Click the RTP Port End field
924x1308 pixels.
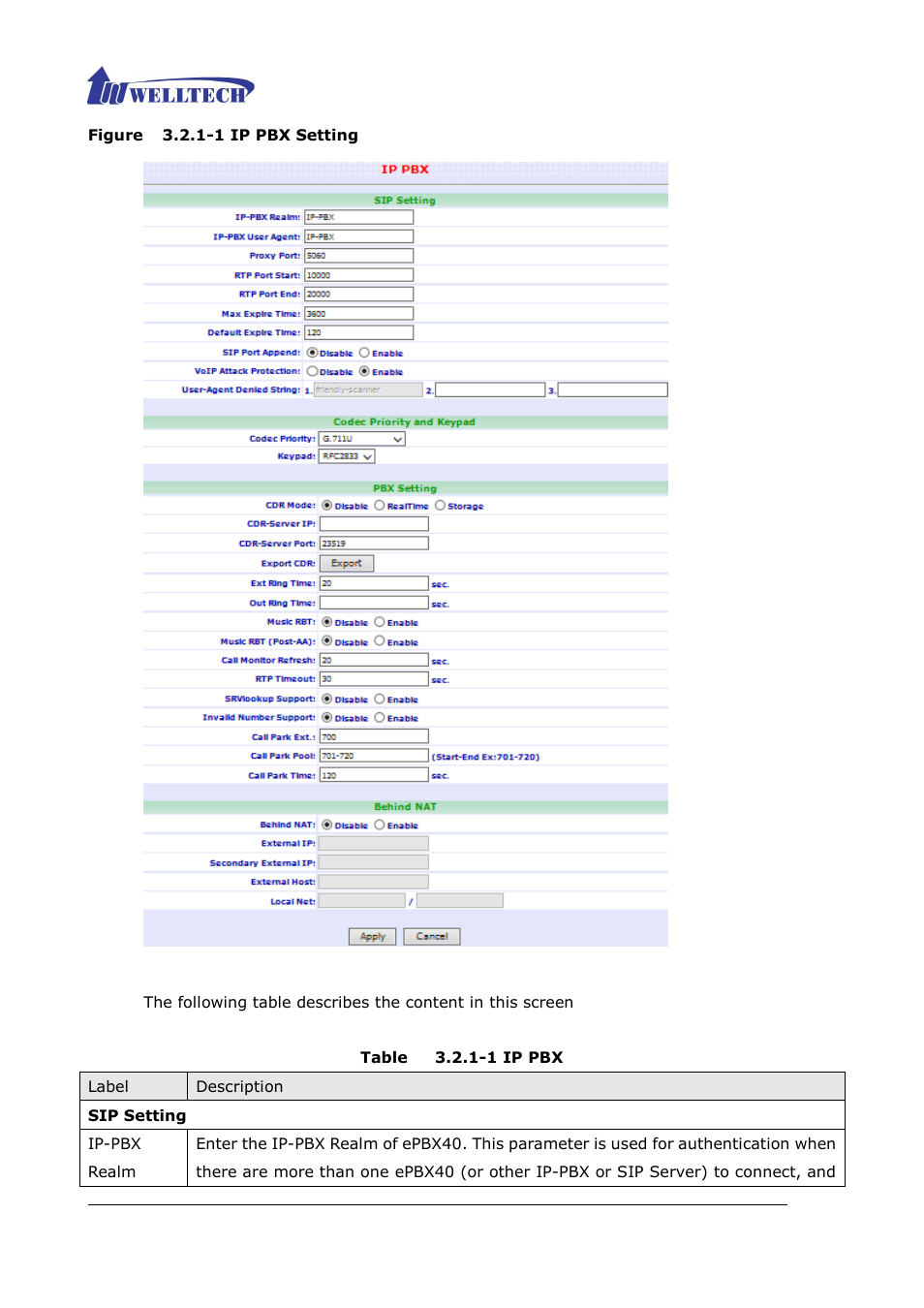(x=359, y=294)
